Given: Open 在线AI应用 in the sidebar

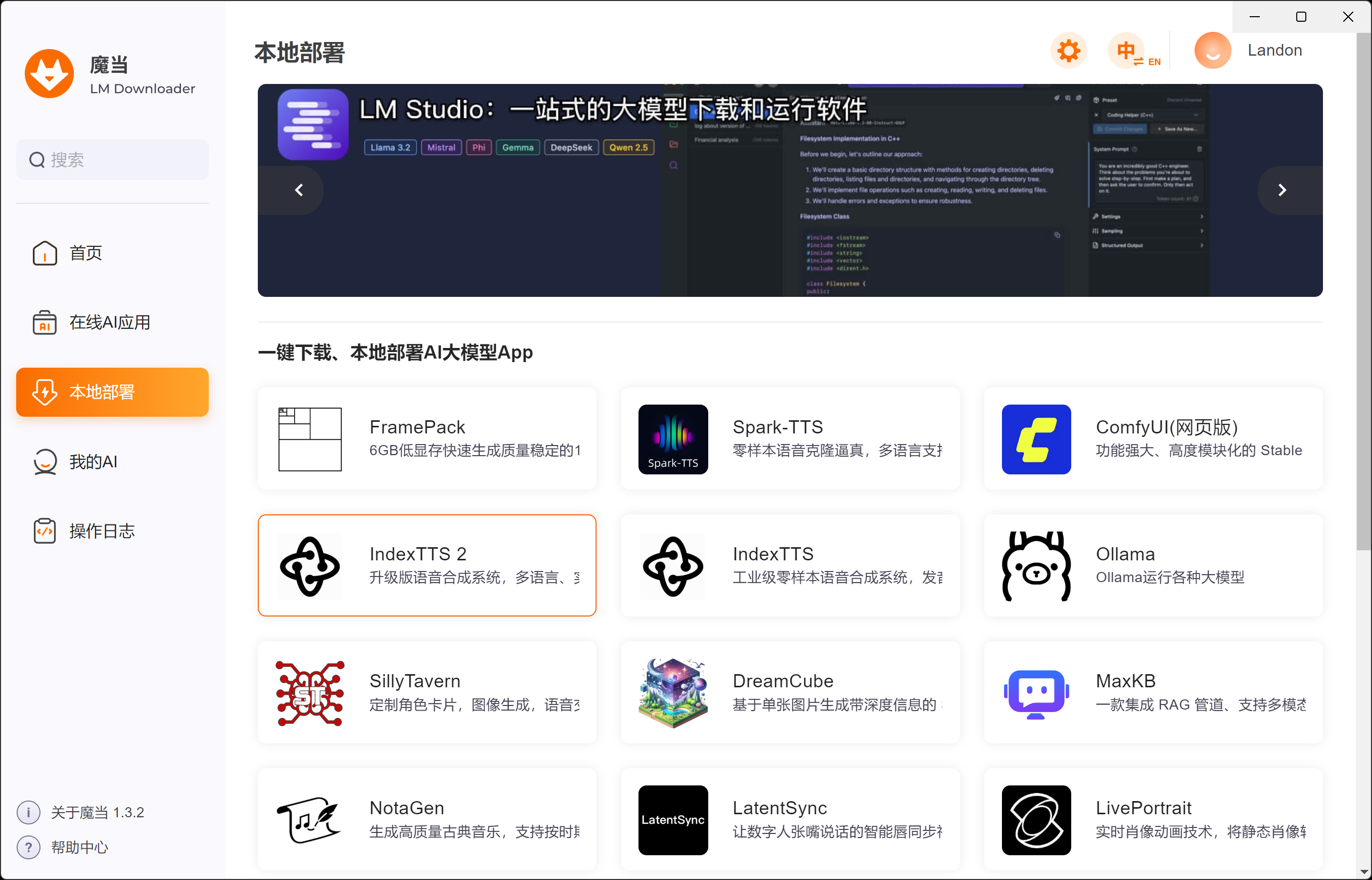Looking at the screenshot, I should (113, 322).
